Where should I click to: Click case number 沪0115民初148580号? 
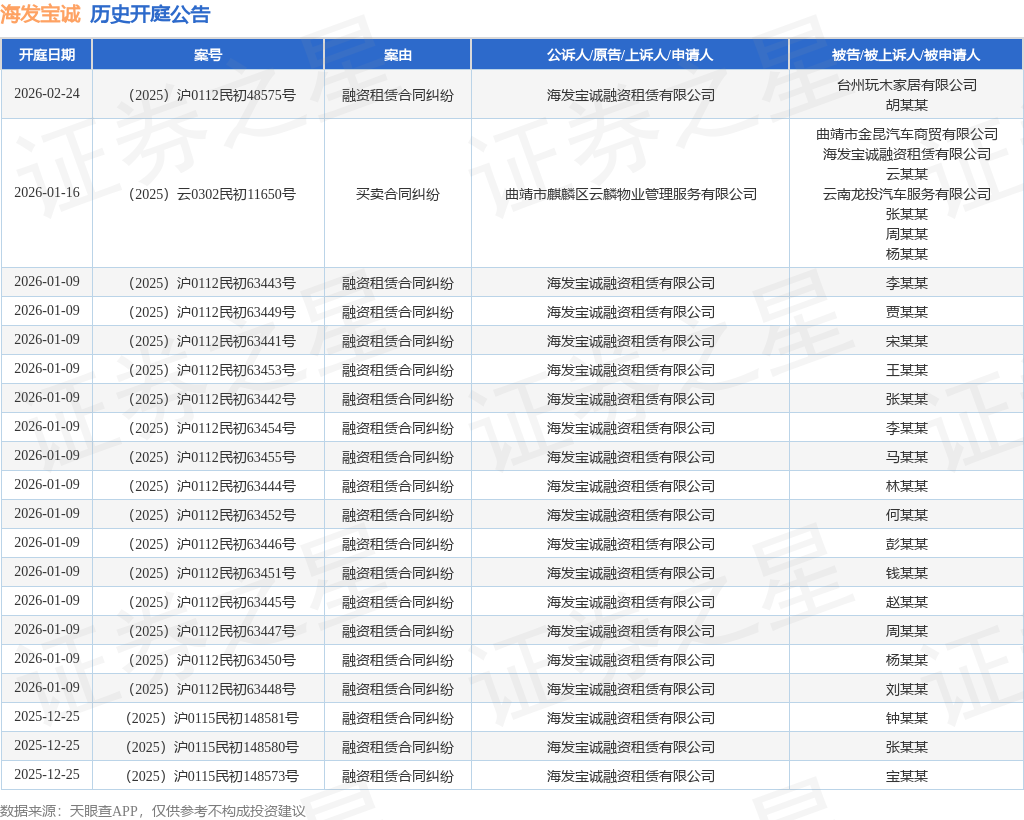point(212,748)
